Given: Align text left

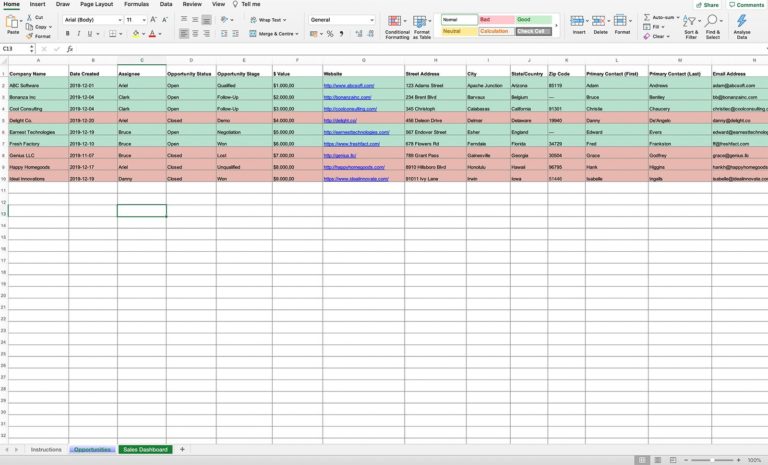Looking at the screenshot, I should coord(184,34).
